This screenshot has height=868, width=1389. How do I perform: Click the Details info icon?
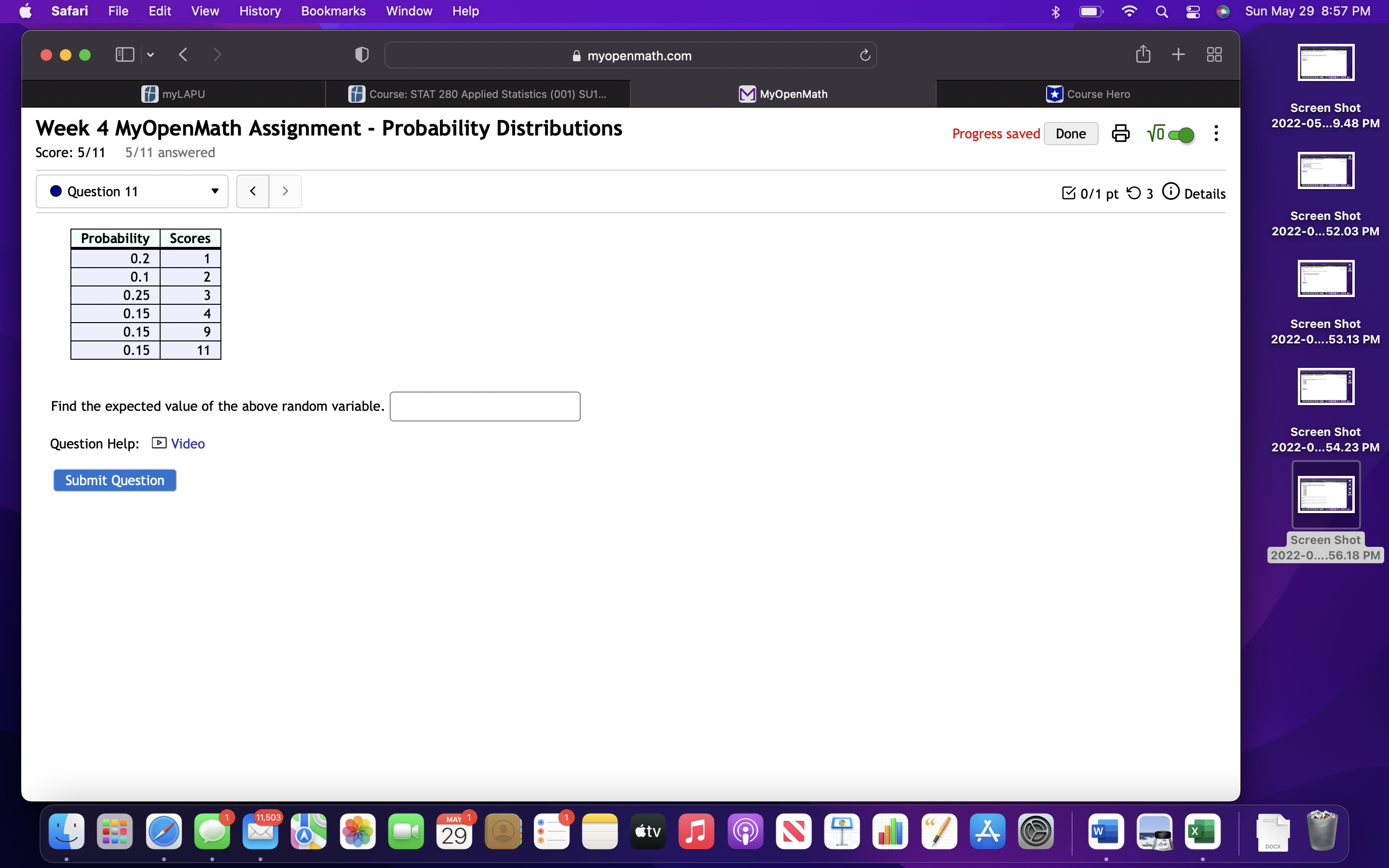click(x=1171, y=192)
